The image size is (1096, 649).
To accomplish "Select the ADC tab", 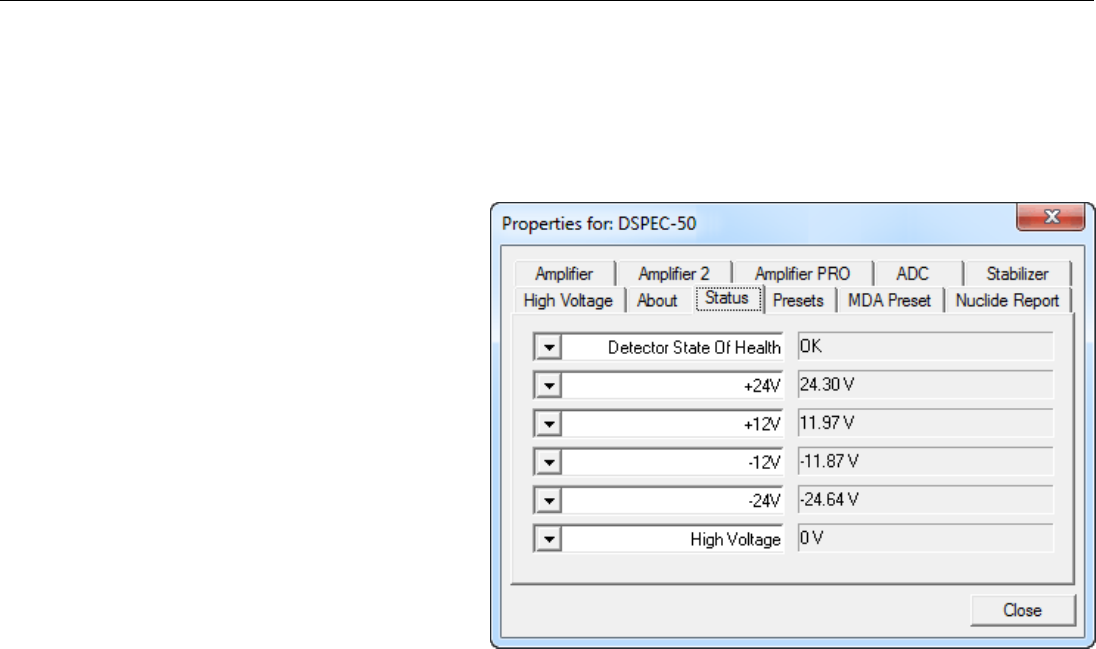I will pos(912,273).
